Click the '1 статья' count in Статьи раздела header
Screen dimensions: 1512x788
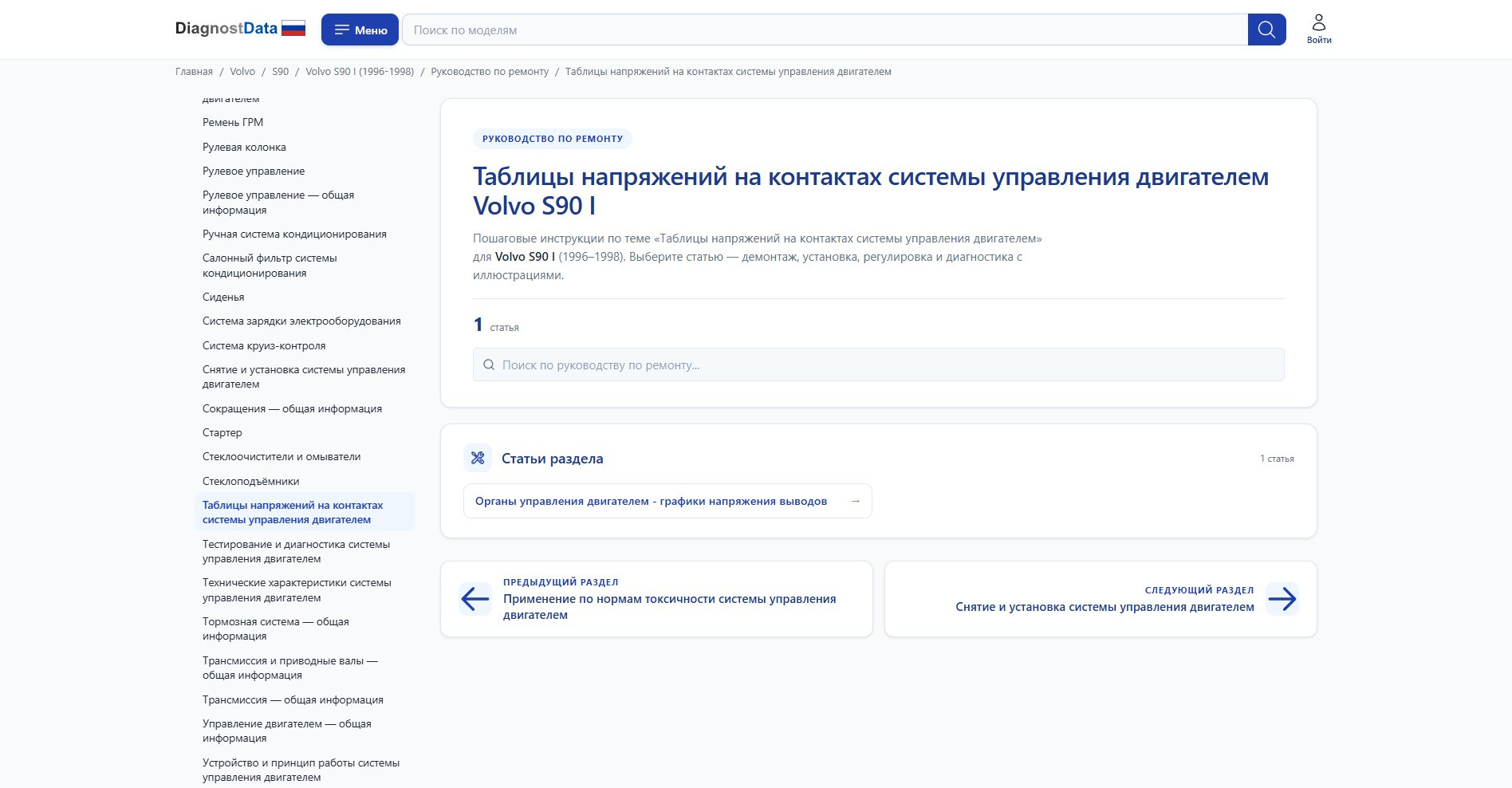[1277, 459]
